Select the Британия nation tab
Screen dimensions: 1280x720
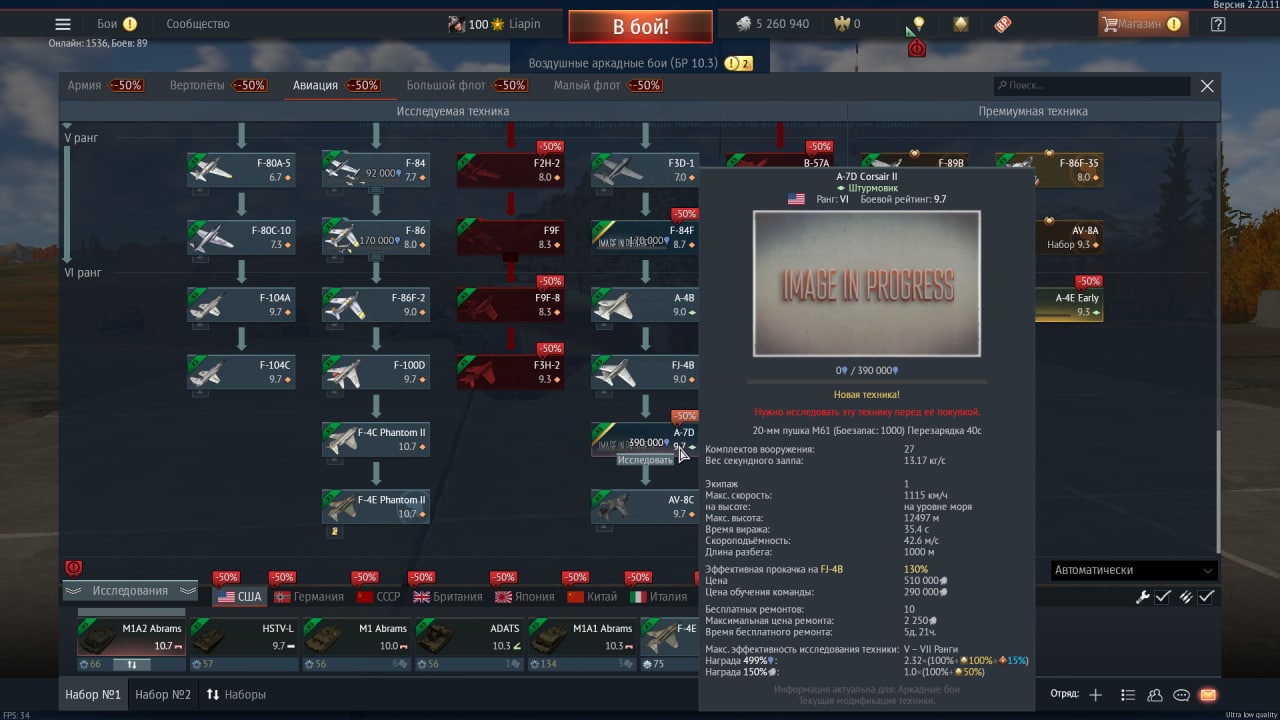click(447, 596)
